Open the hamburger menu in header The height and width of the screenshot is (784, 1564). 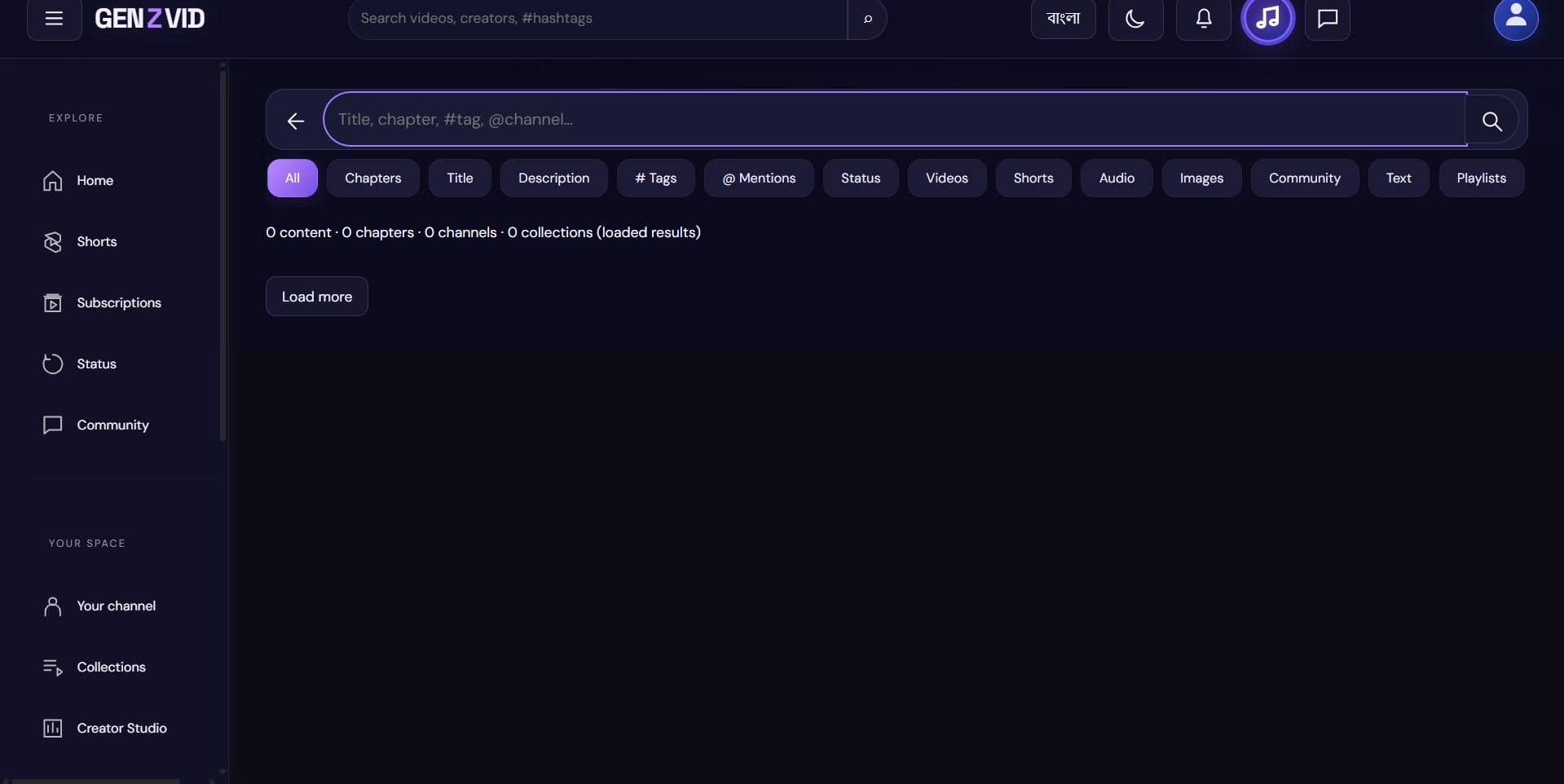pos(54,19)
